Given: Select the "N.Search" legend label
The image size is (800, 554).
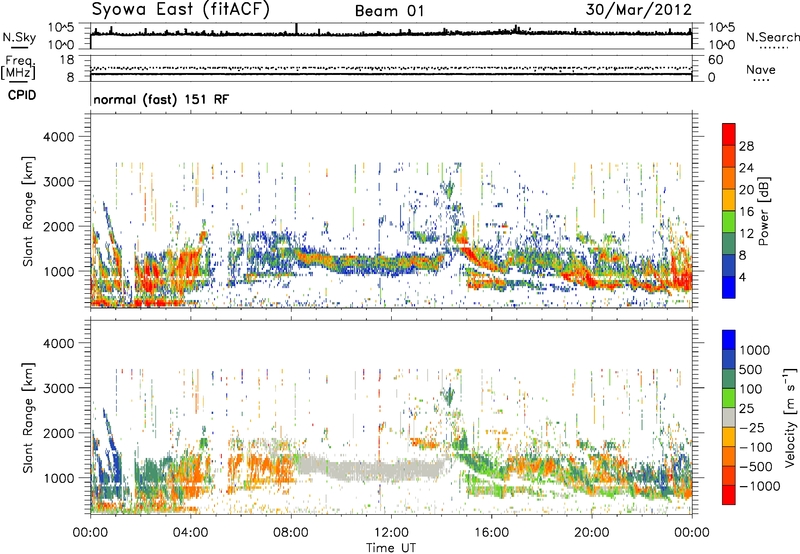Looking at the screenshot, I should pyautogui.click(x=772, y=37).
